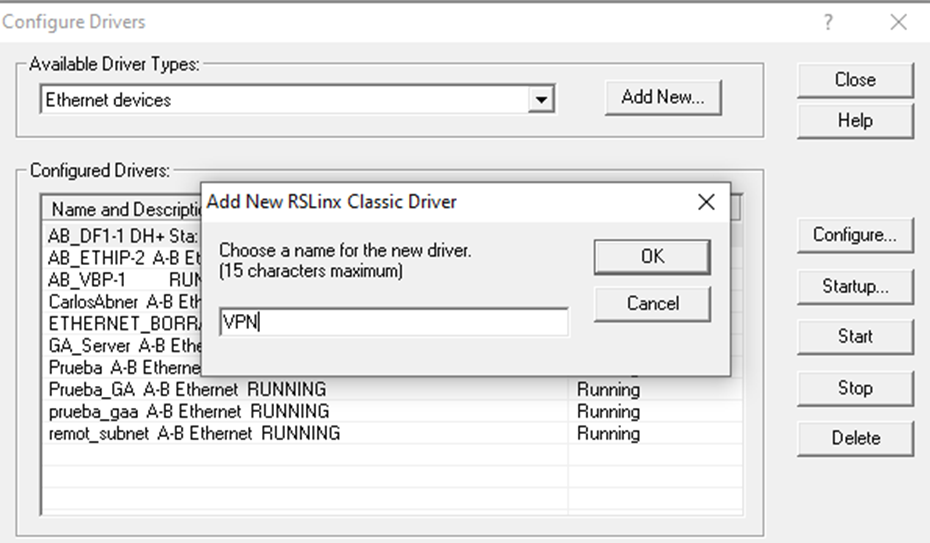930x543 pixels.
Task: Open the Startup... settings button
Action: (854, 286)
